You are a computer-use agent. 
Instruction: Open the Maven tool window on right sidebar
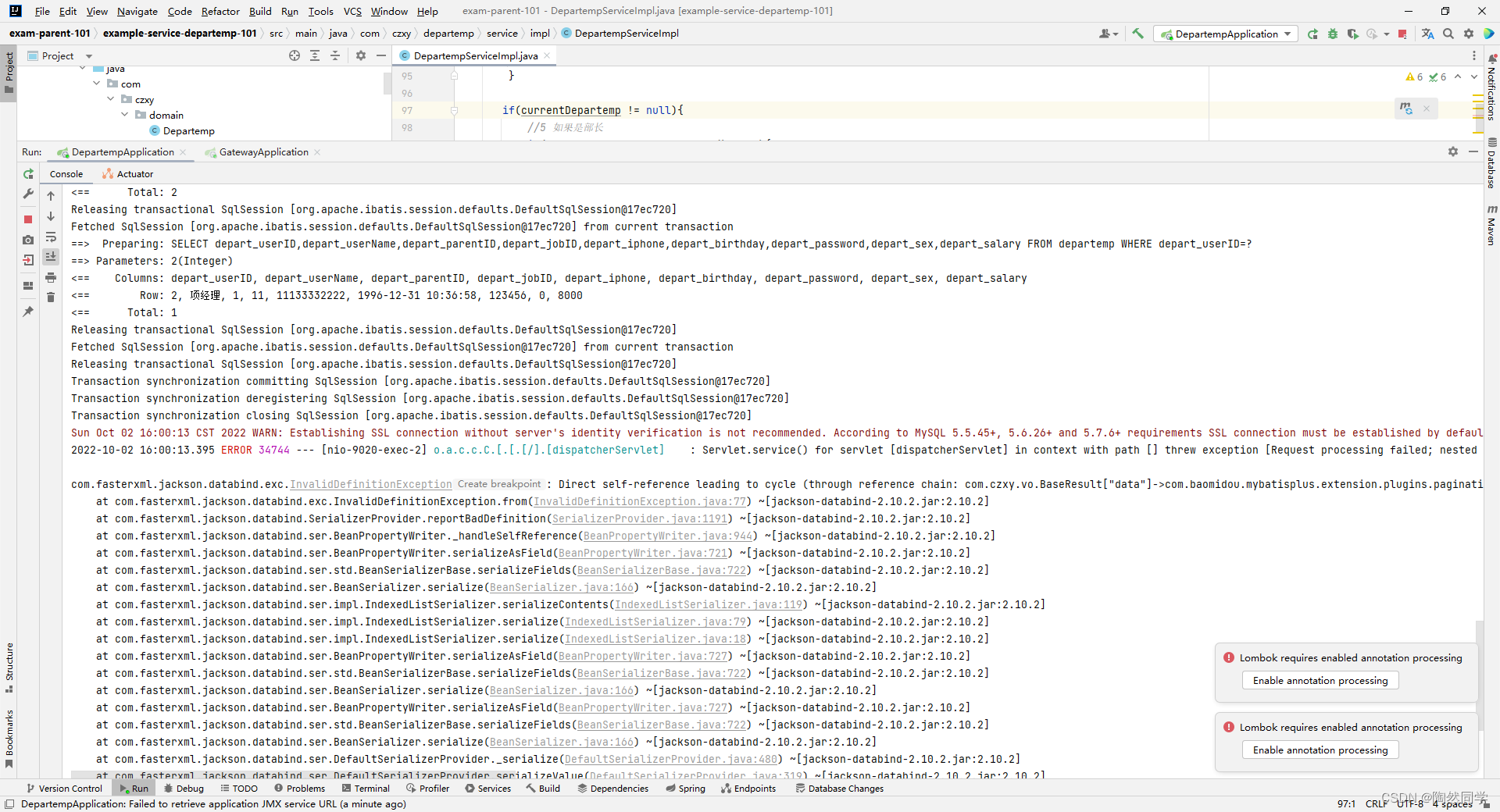click(x=1493, y=230)
